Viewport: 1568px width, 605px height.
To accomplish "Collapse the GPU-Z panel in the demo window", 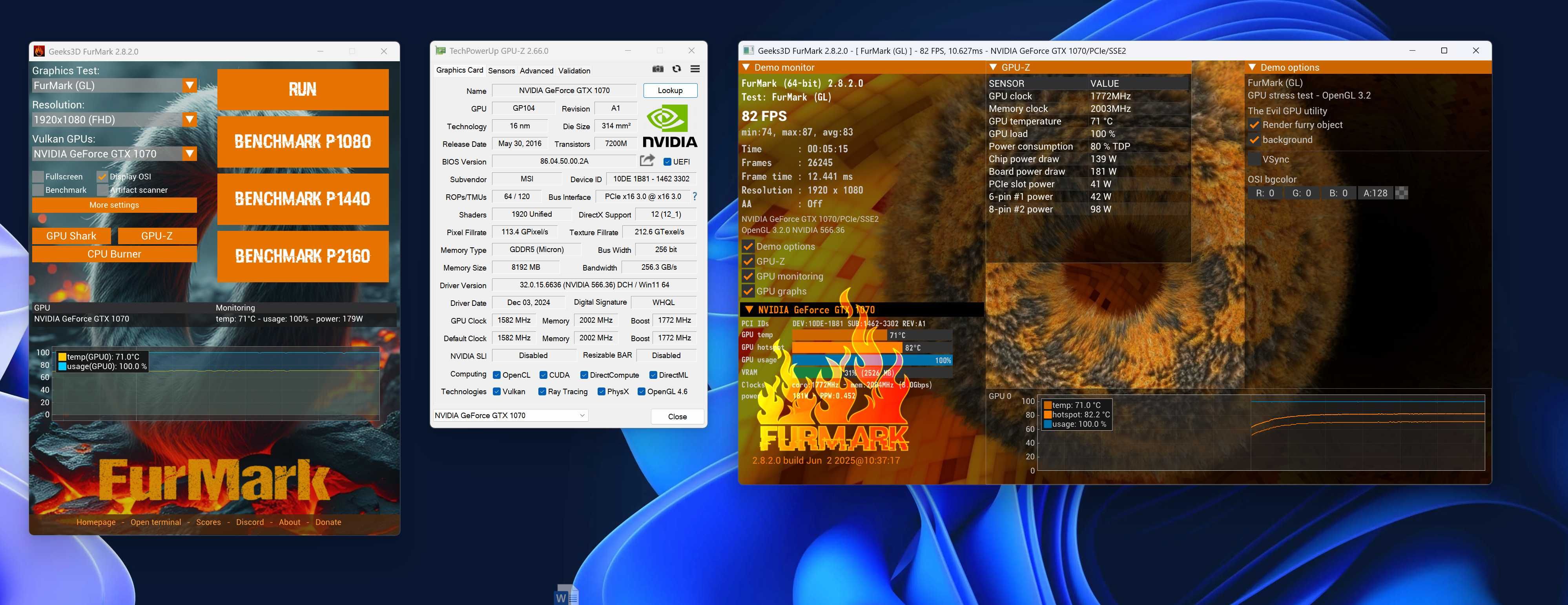I will point(993,68).
